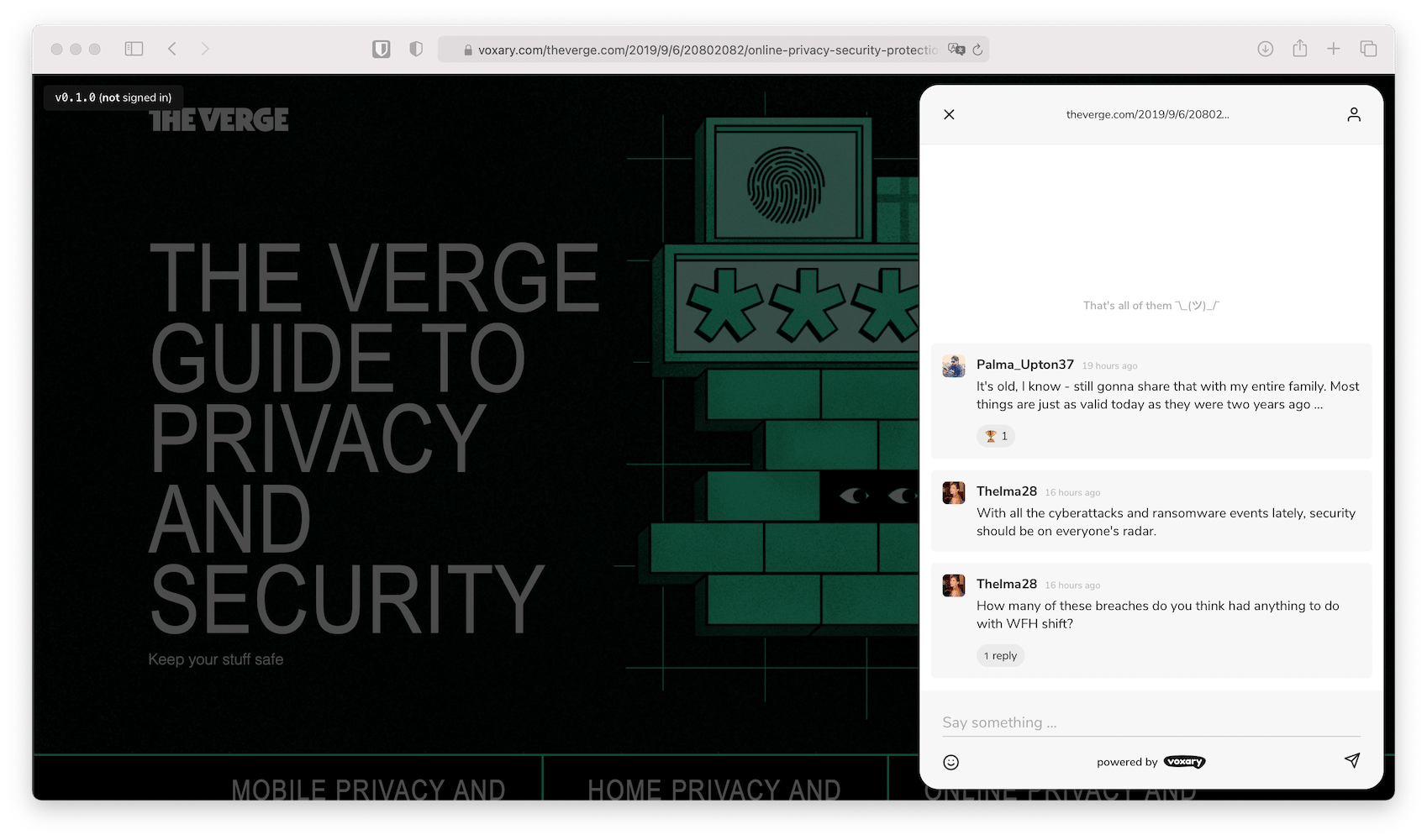Click Thelma28's avatar on WFH comment

click(x=954, y=585)
